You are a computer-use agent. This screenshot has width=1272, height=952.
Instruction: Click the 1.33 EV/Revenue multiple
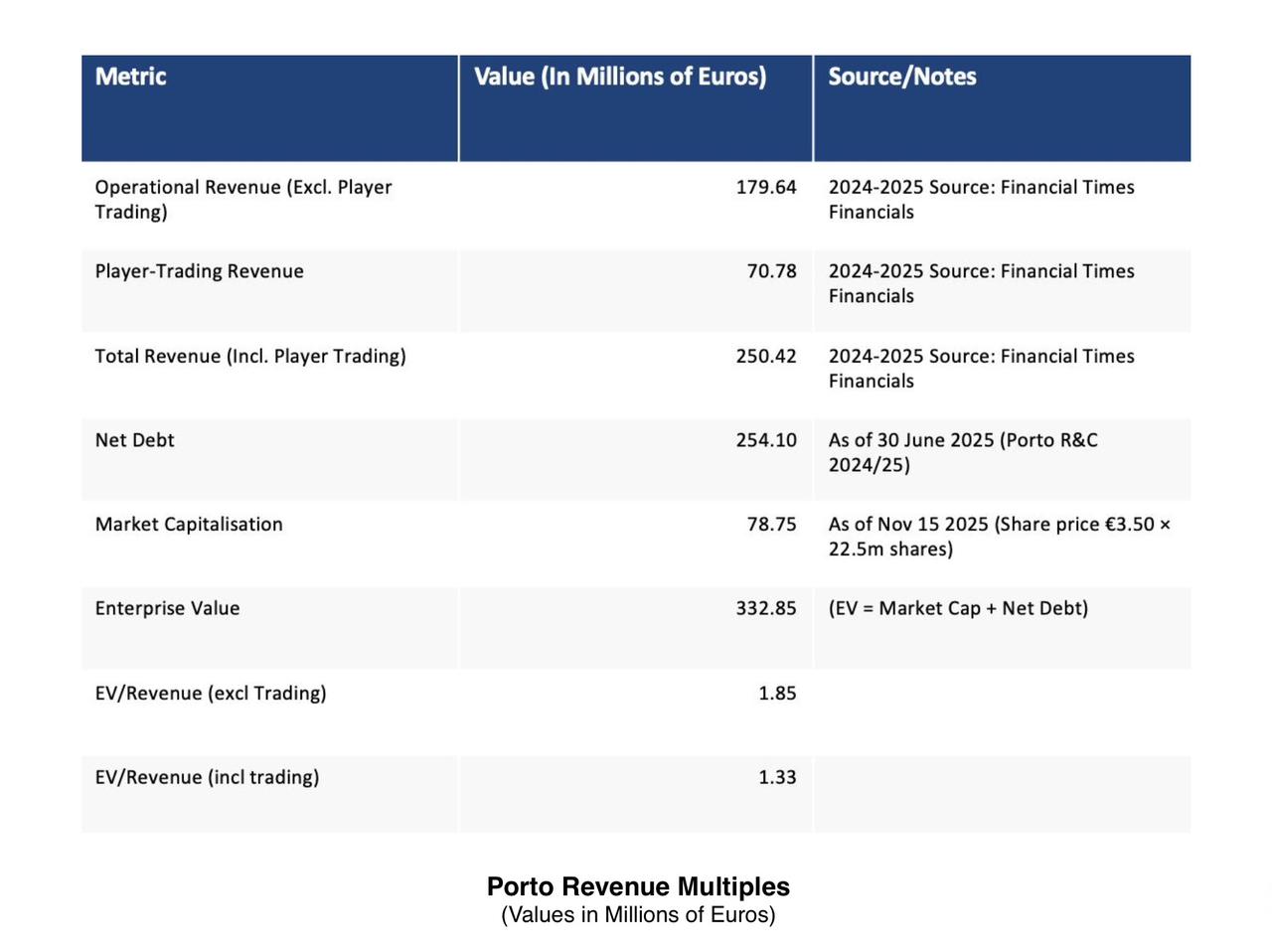[777, 777]
